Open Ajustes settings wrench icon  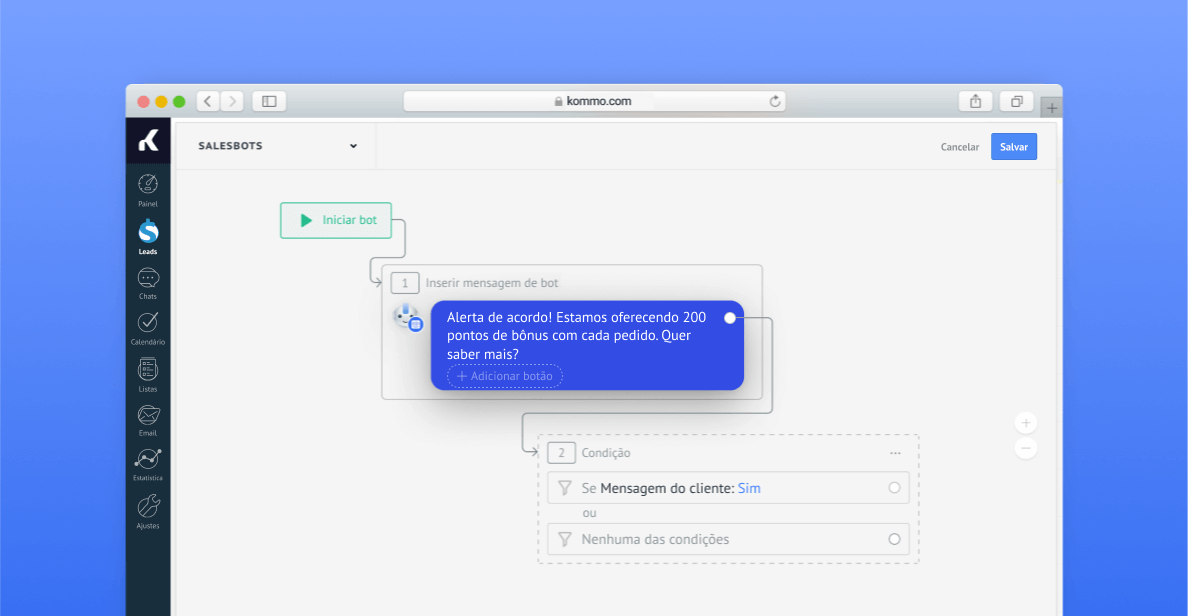coord(148,506)
